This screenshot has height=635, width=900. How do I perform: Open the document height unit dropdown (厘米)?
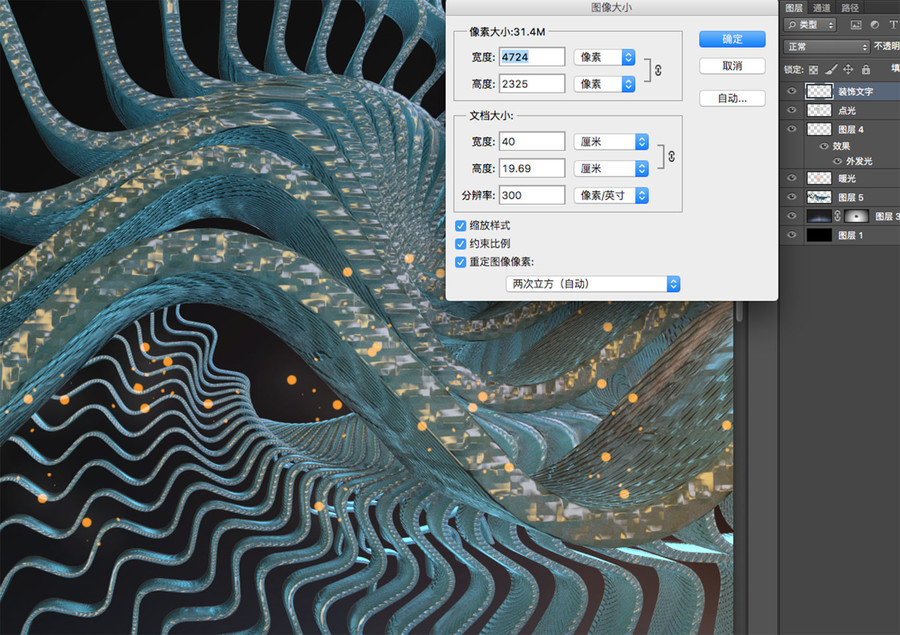tap(611, 168)
